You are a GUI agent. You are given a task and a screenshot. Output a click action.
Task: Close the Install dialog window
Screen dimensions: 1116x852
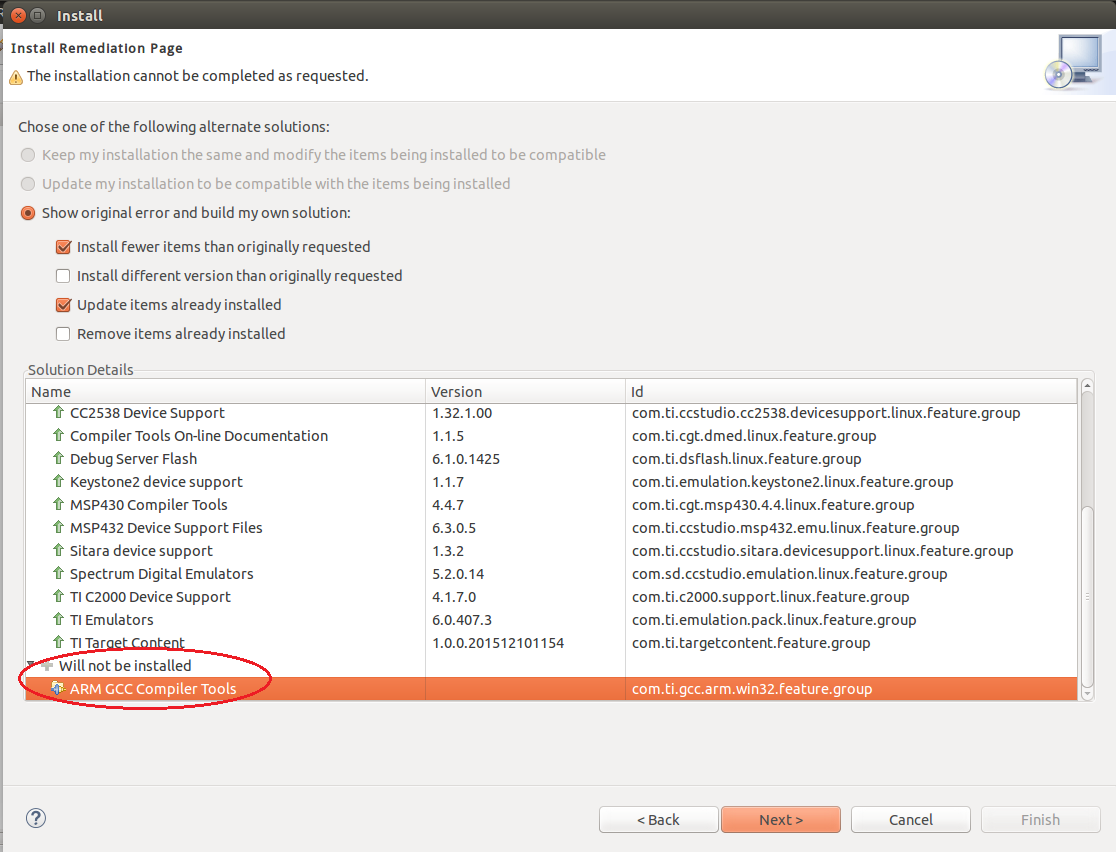(x=19, y=15)
